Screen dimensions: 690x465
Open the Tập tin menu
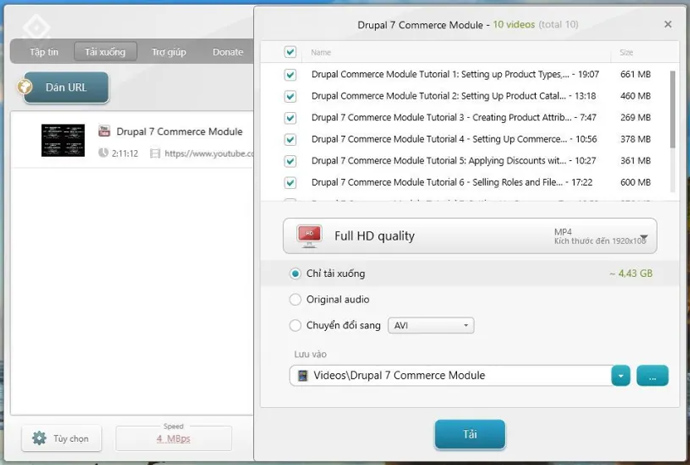pyautogui.click(x=44, y=52)
